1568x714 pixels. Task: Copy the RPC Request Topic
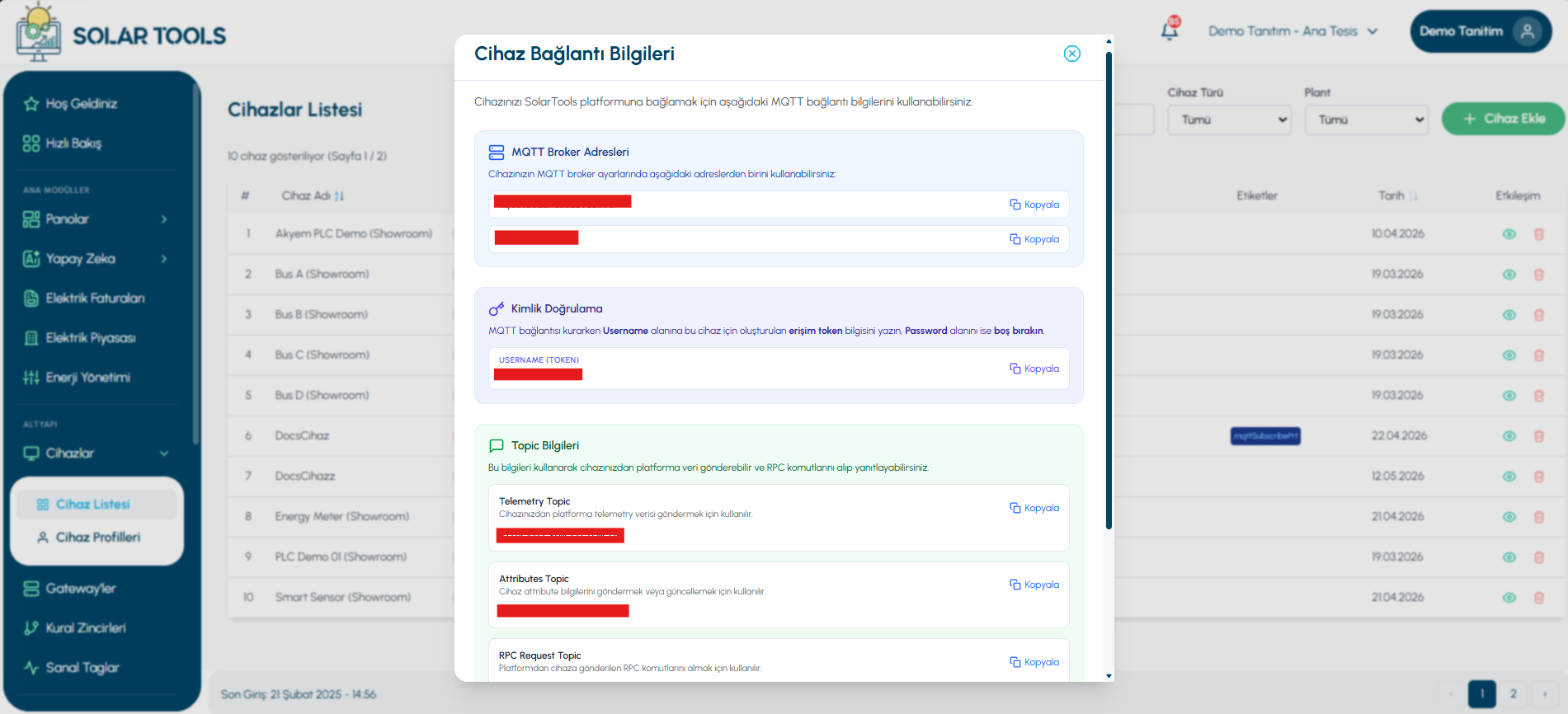coord(1034,662)
